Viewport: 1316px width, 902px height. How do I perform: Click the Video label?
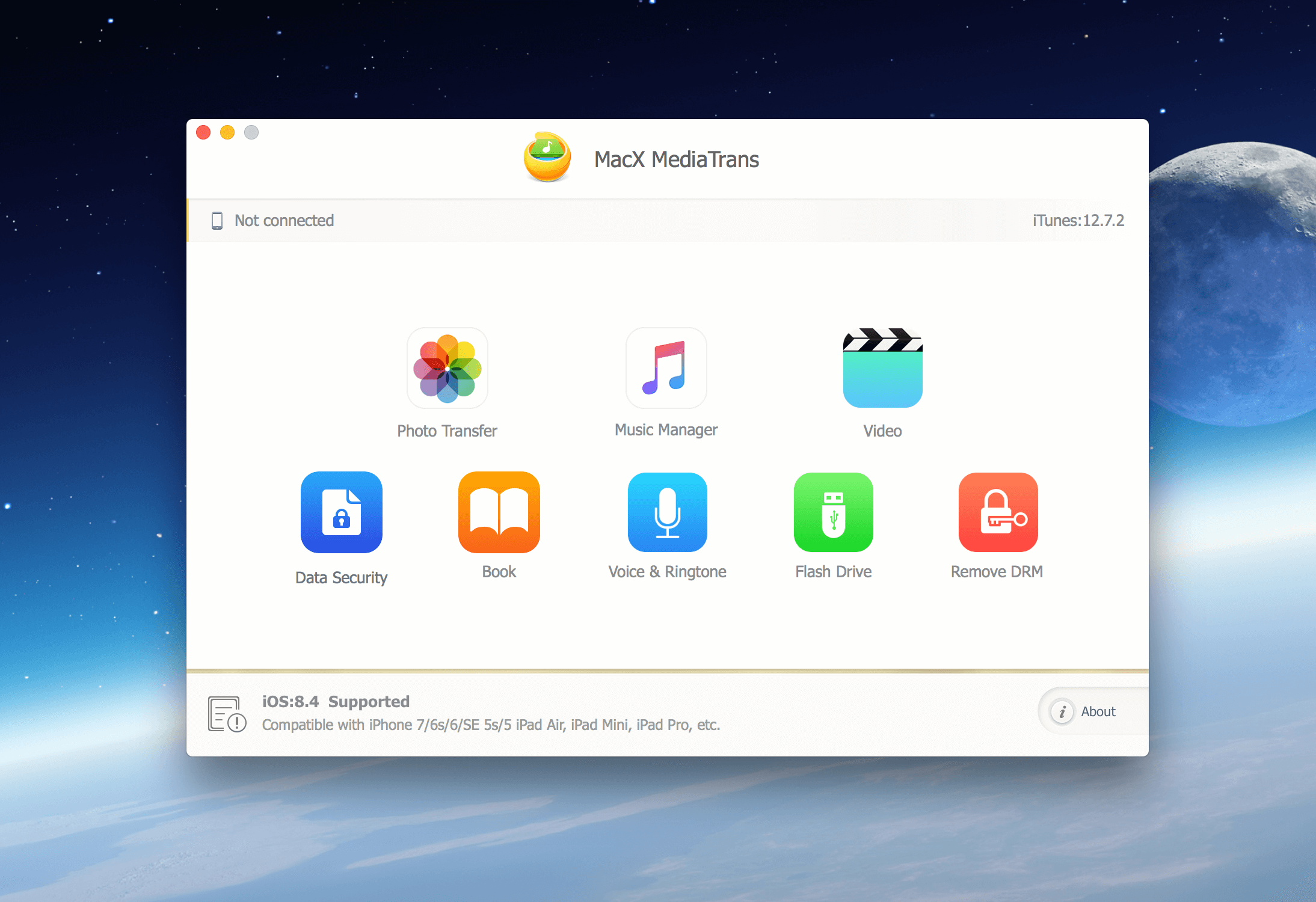[882, 431]
